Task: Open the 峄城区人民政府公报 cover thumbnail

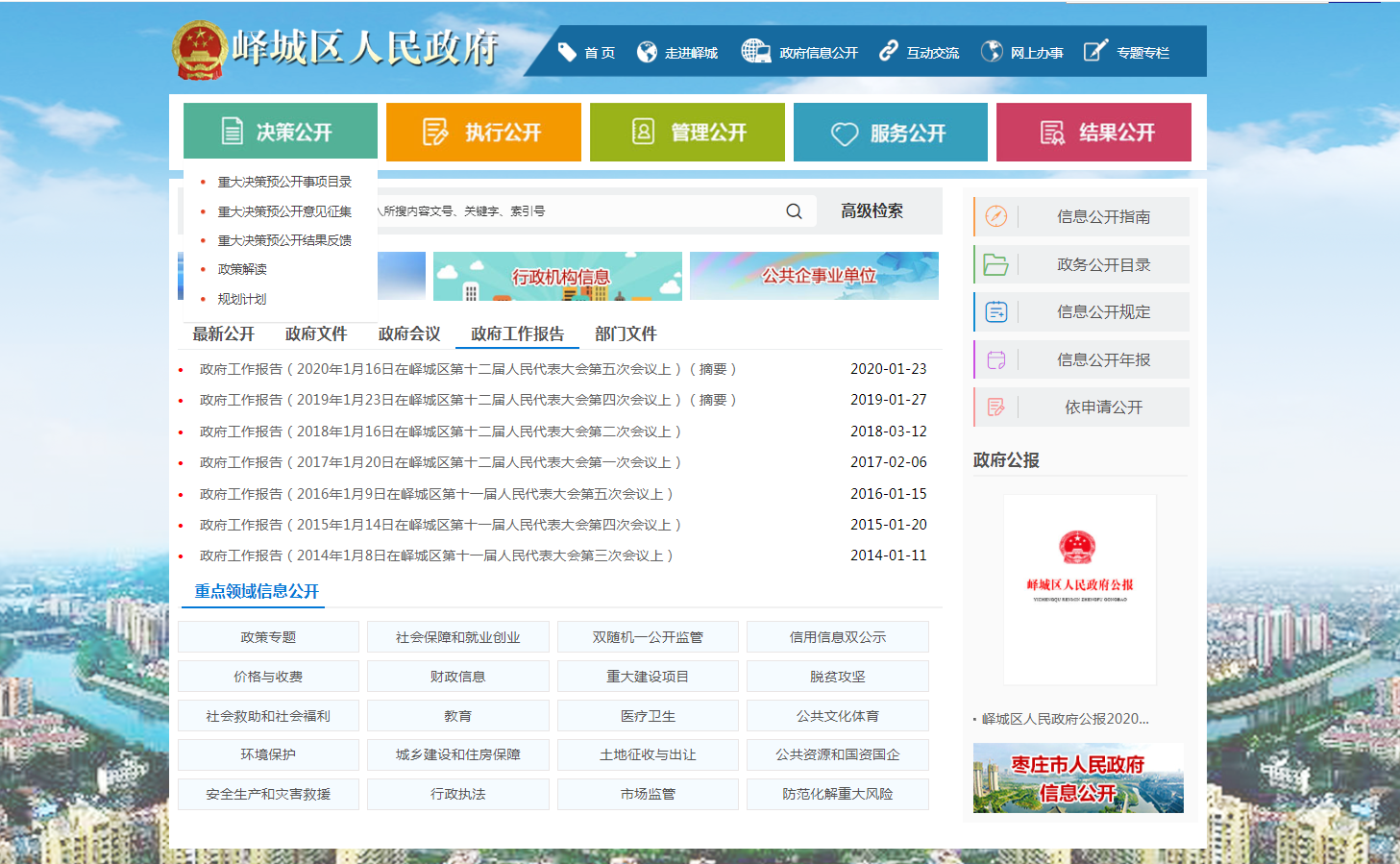Action: click(1079, 588)
